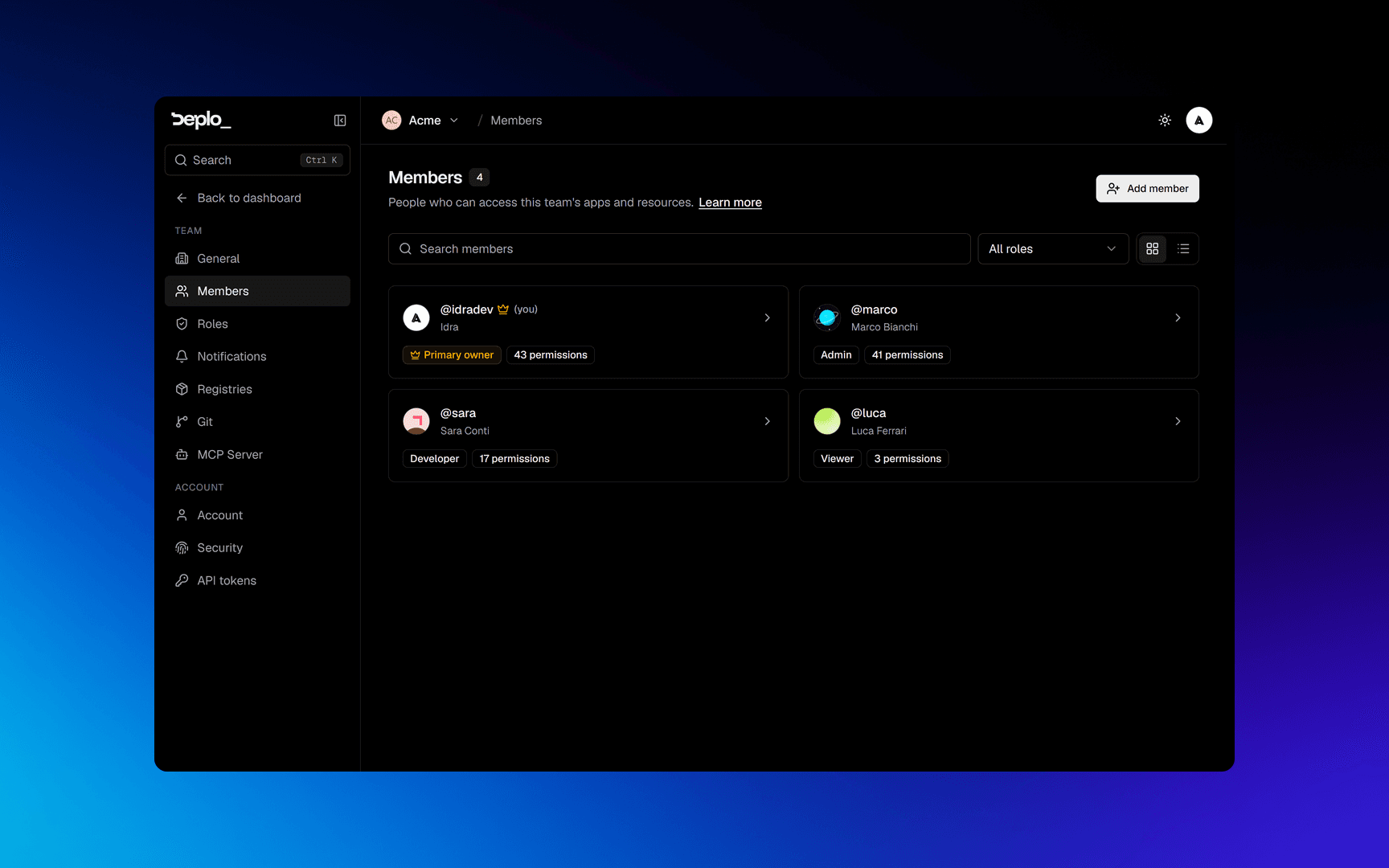Click the Viewer role tag
The width and height of the screenshot is (1389, 868).
pos(837,459)
